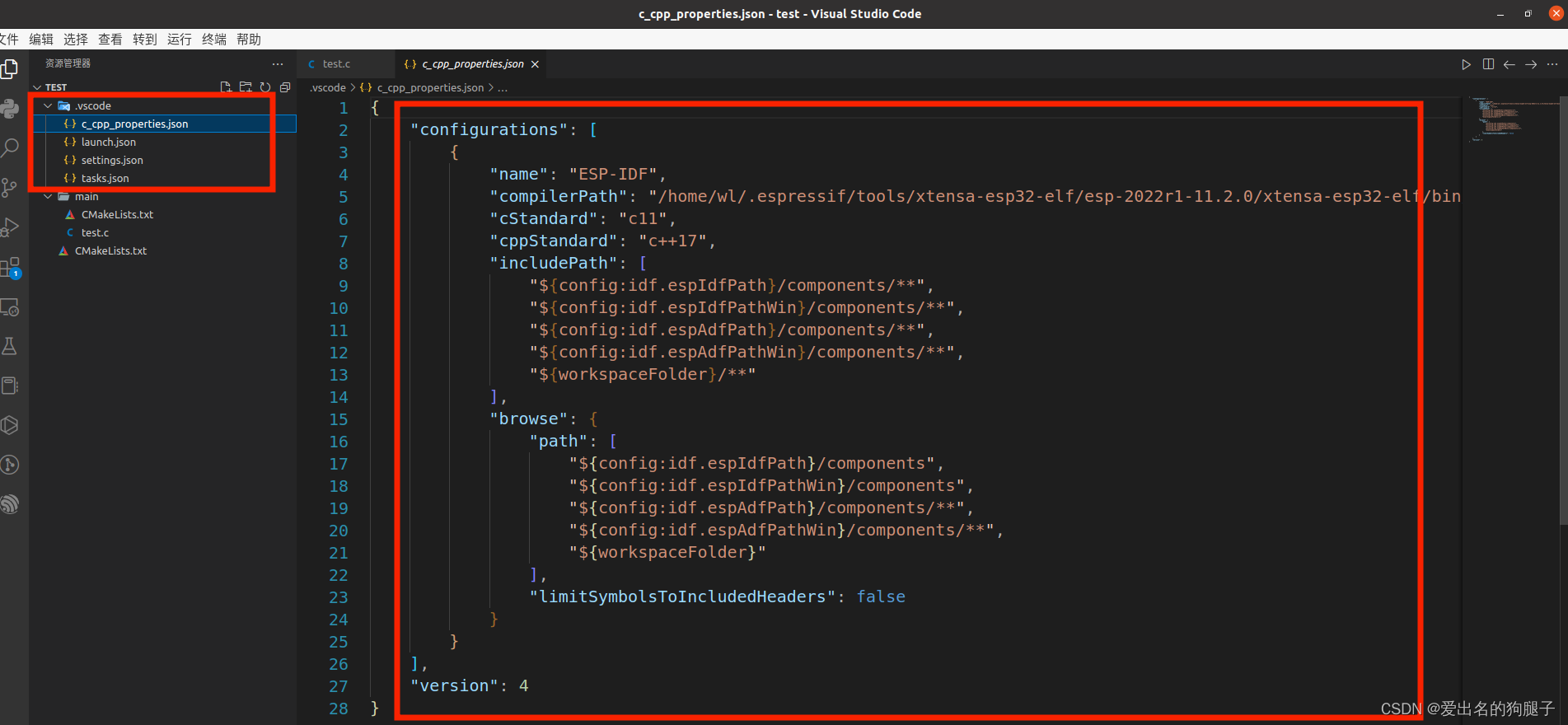1568x725 pixels.
Task: Open the 查看 menu
Action: (110, 39)
